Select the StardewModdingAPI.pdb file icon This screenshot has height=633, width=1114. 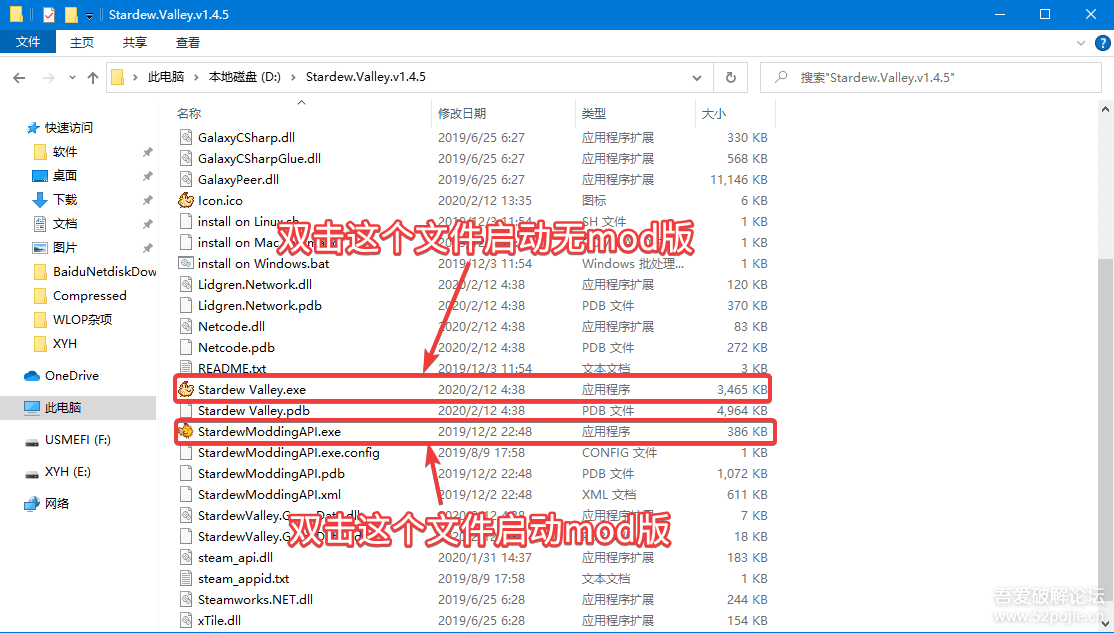185,473
